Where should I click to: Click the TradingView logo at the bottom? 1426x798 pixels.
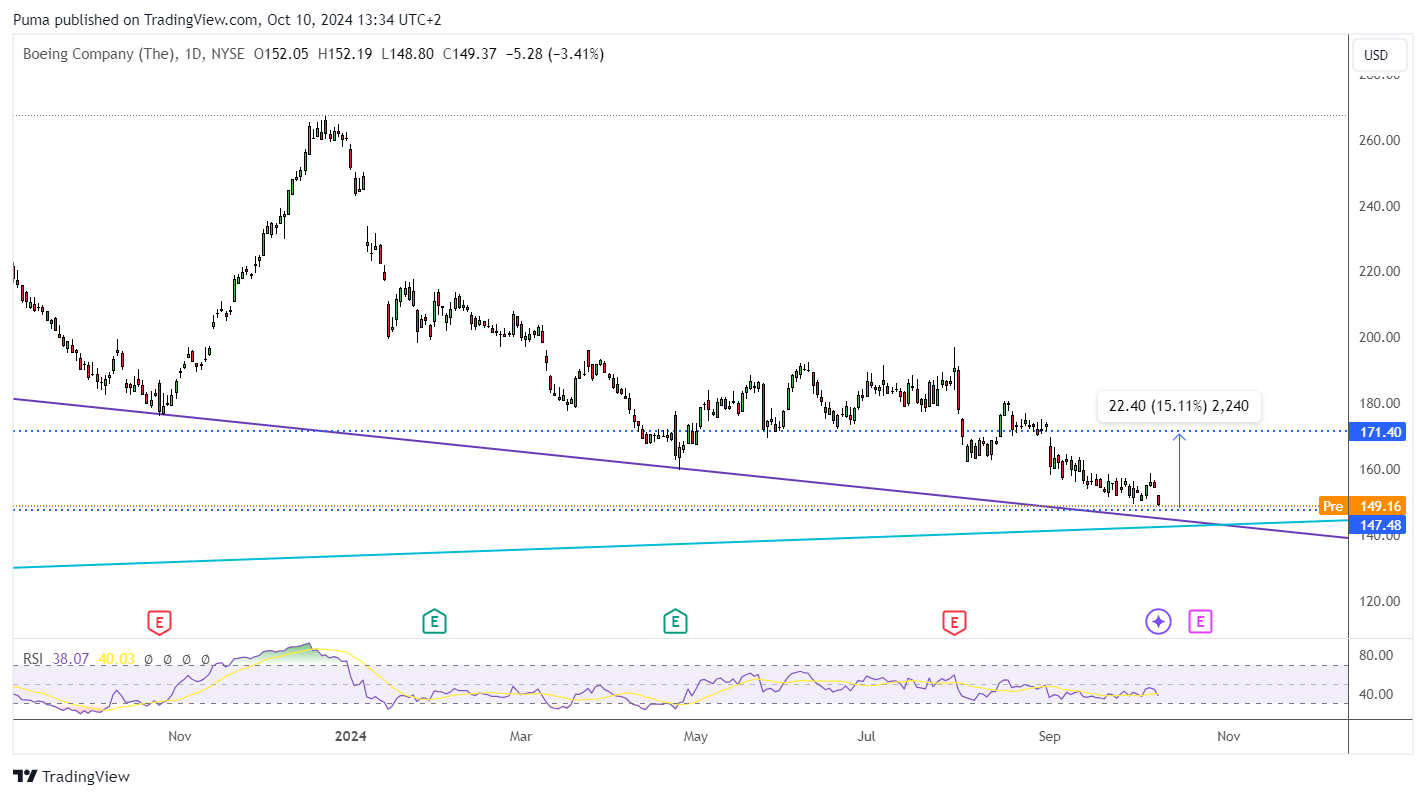(x=72, y=776)
